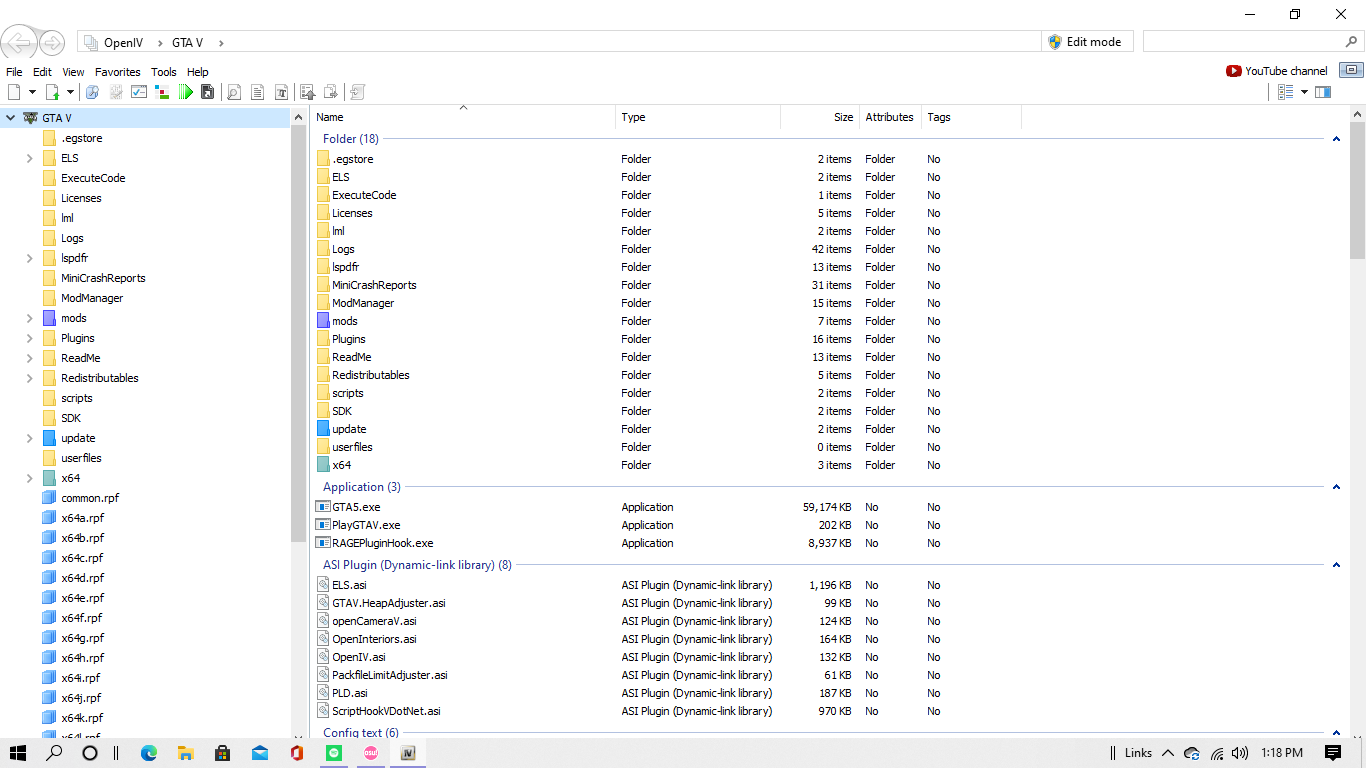Click the green play arrow toolbar icon

pyautogui.click(x=186, y=92)
